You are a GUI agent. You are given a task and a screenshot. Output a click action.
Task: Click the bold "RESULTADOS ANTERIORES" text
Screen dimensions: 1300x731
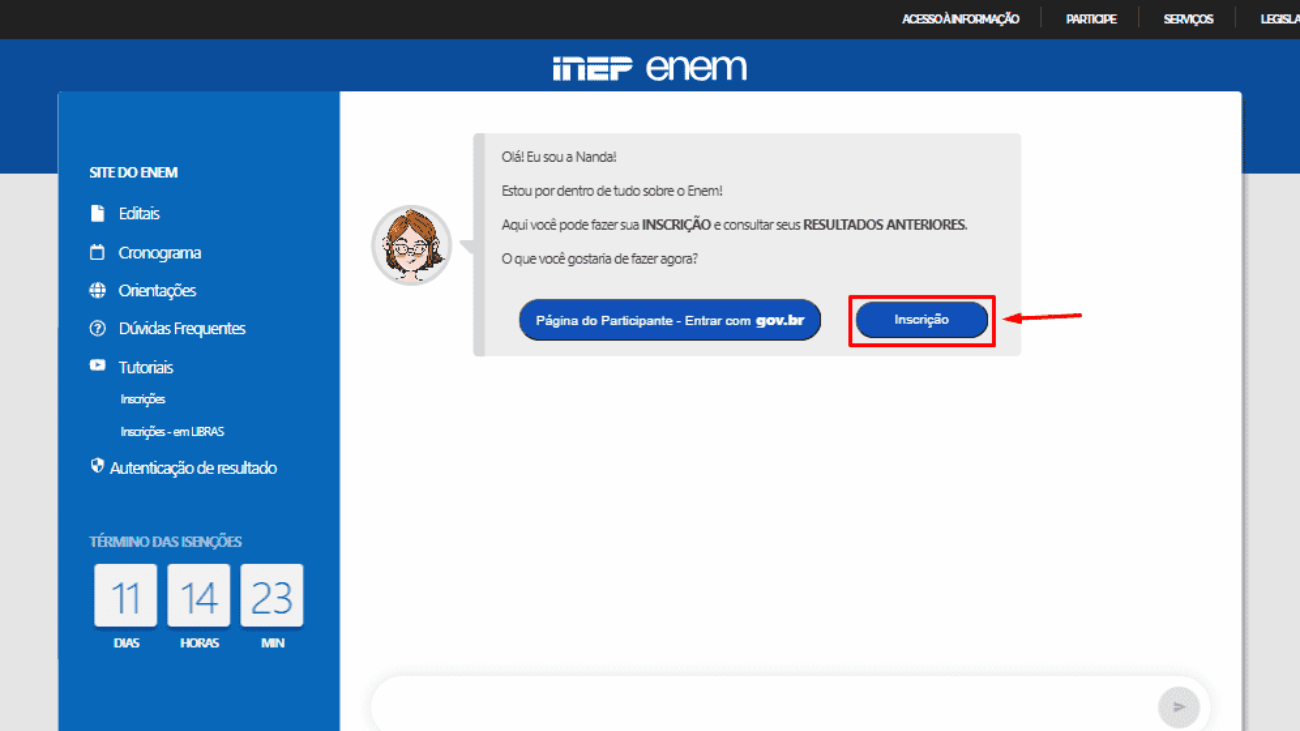point(884,225)
